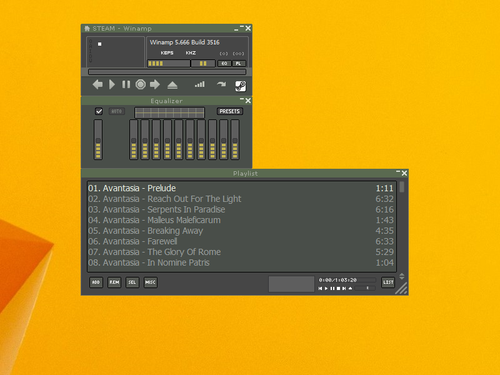Click the playlist mini Pause button
The width and height of the screenshot is (500, 375).
click(332, 288)
